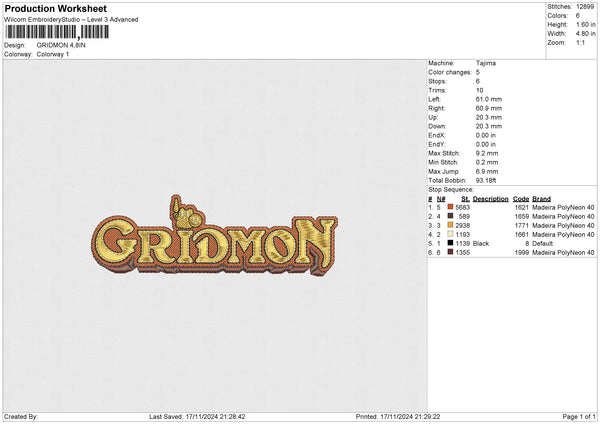Click the 'St.' column header
Viewport: 600px width, 424px height.
coord(465,199)
